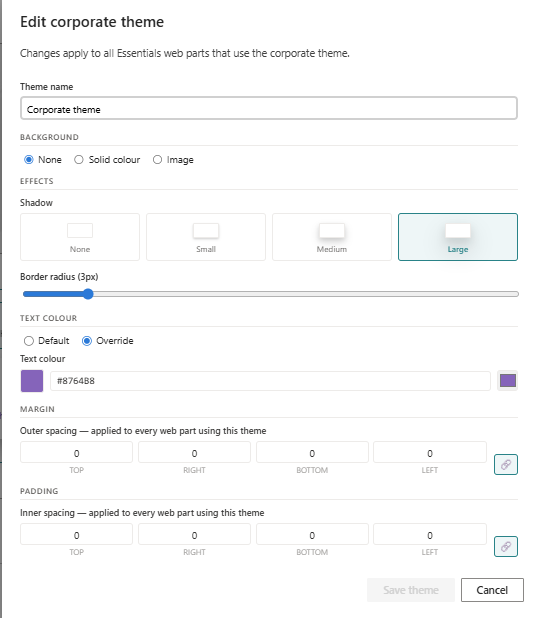542x618 pixels.
Task: Choose the None shadow option
Action: pyautogui.click(x=80, y=237)
